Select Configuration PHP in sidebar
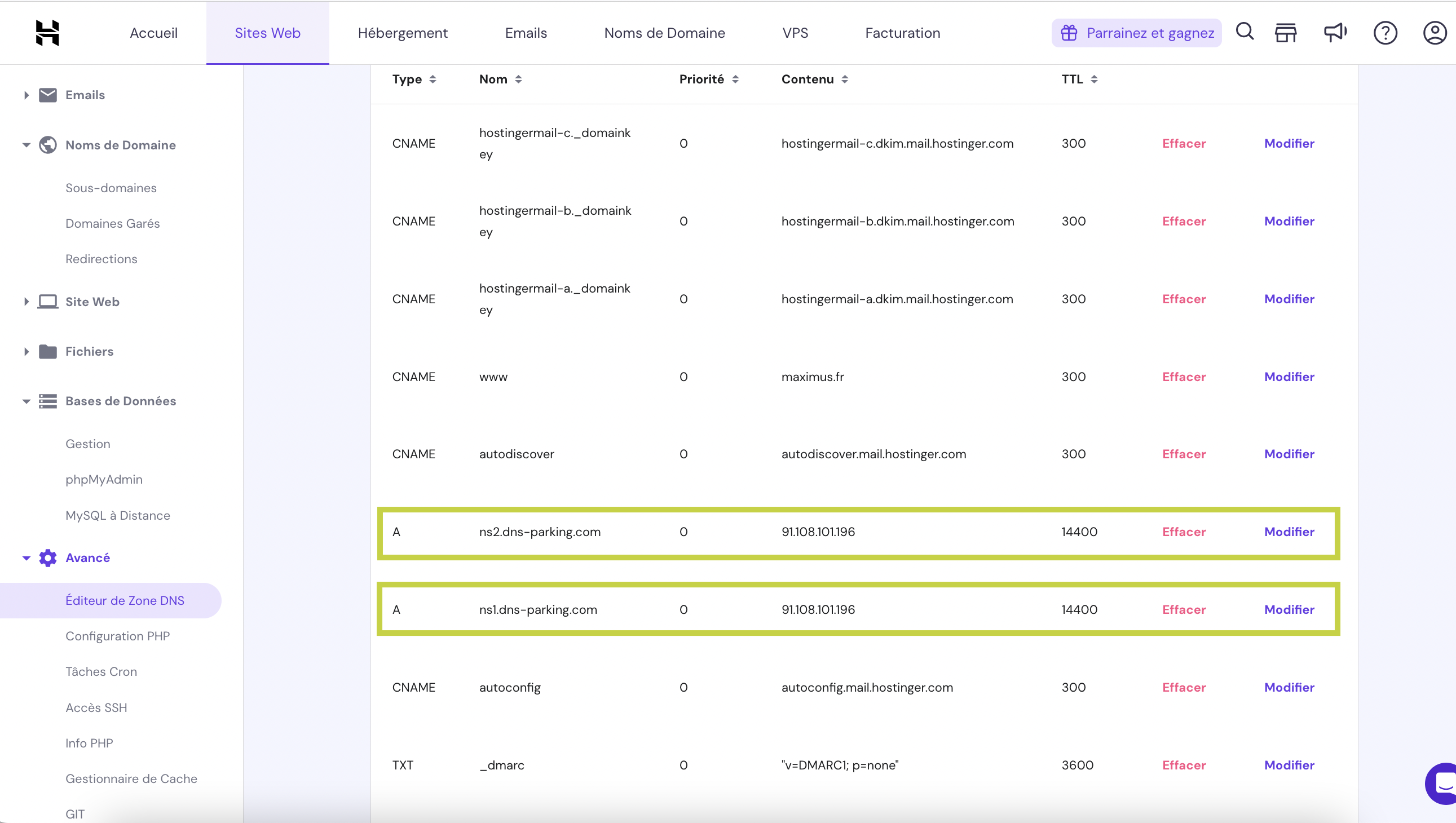Viewport: 1456px width, 823px height. (118, 636)
